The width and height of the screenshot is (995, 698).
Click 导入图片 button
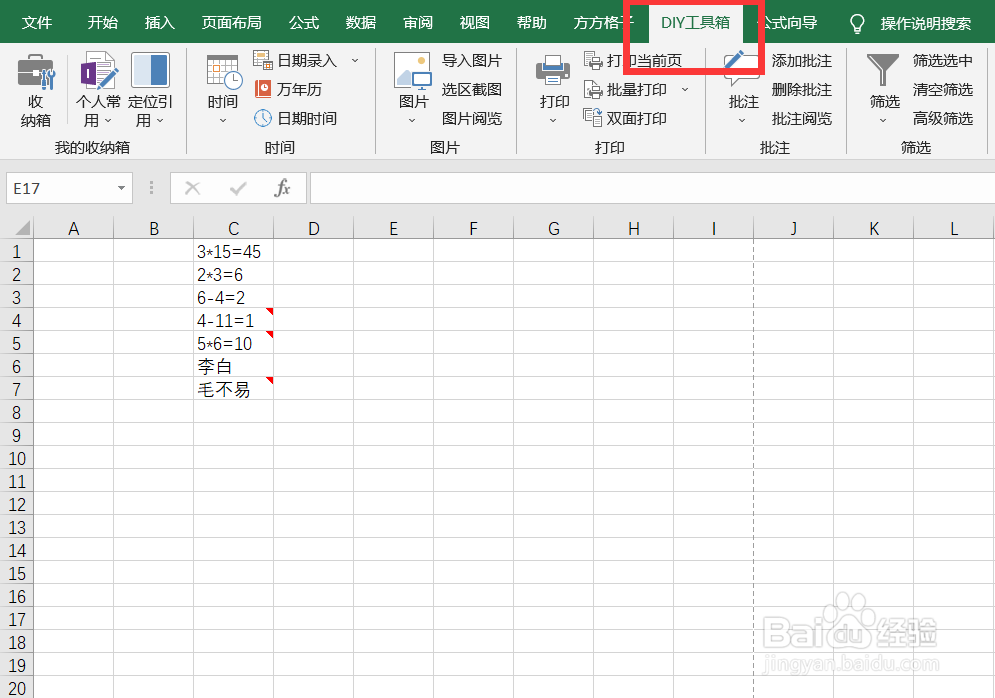coord(471,60)
